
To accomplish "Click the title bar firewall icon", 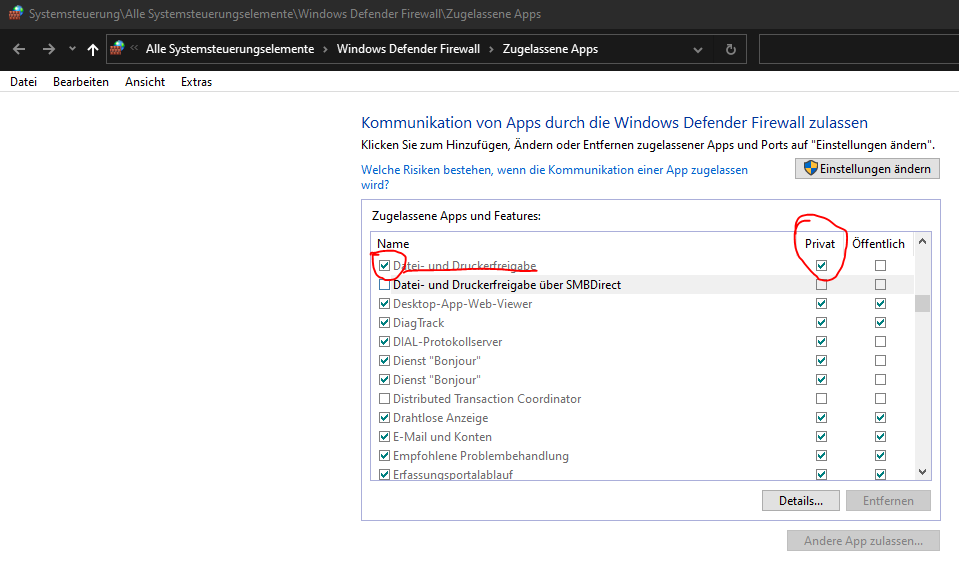I will (x=16, y=13).
